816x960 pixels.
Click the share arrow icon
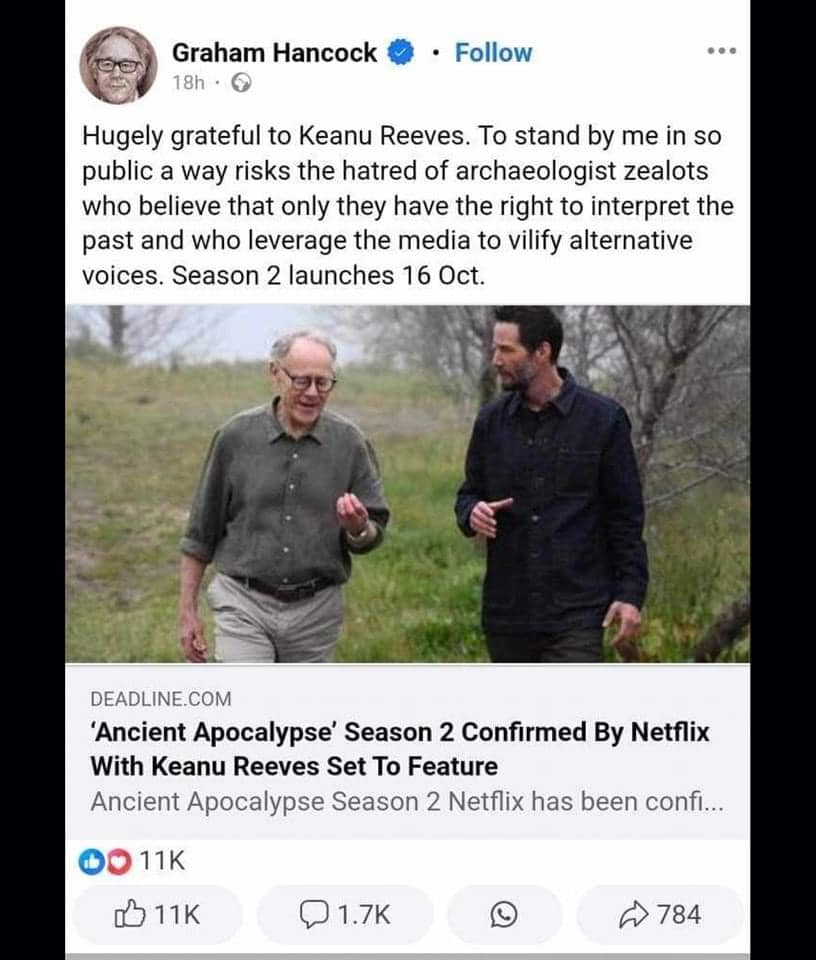coord(637,914)
